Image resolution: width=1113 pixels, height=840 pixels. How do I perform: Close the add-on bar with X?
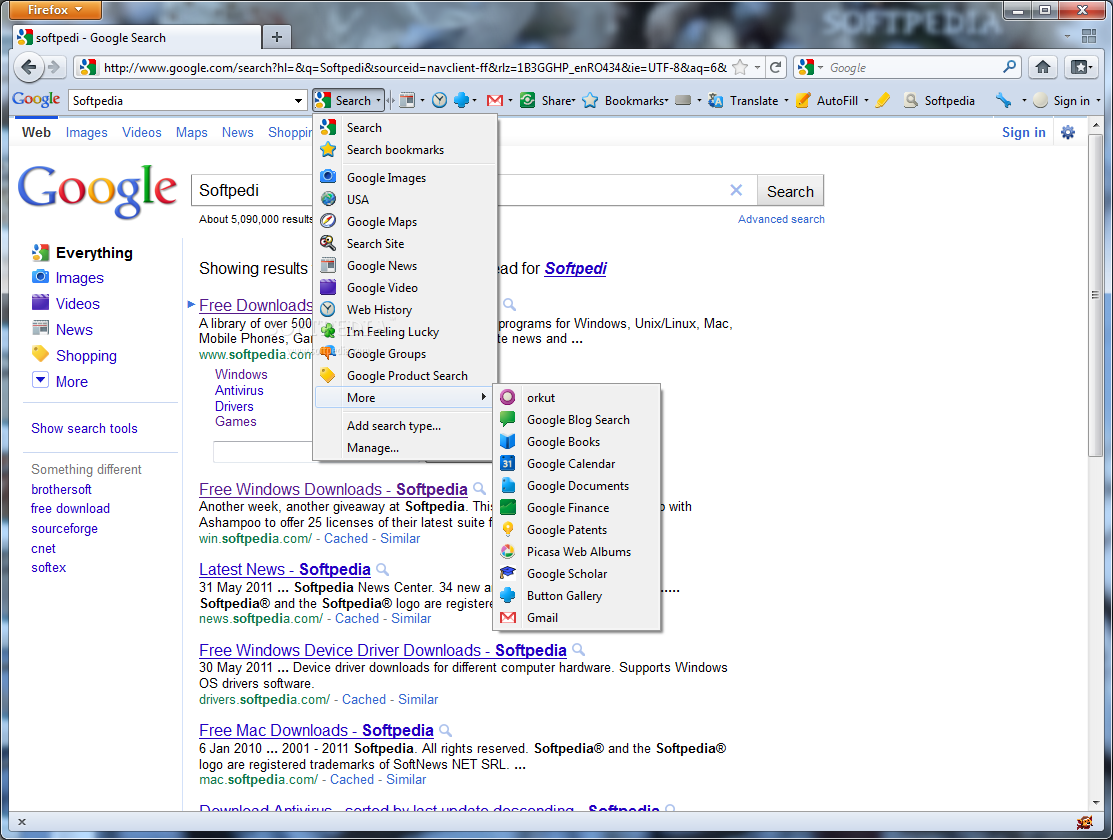[x=22, y=822]
